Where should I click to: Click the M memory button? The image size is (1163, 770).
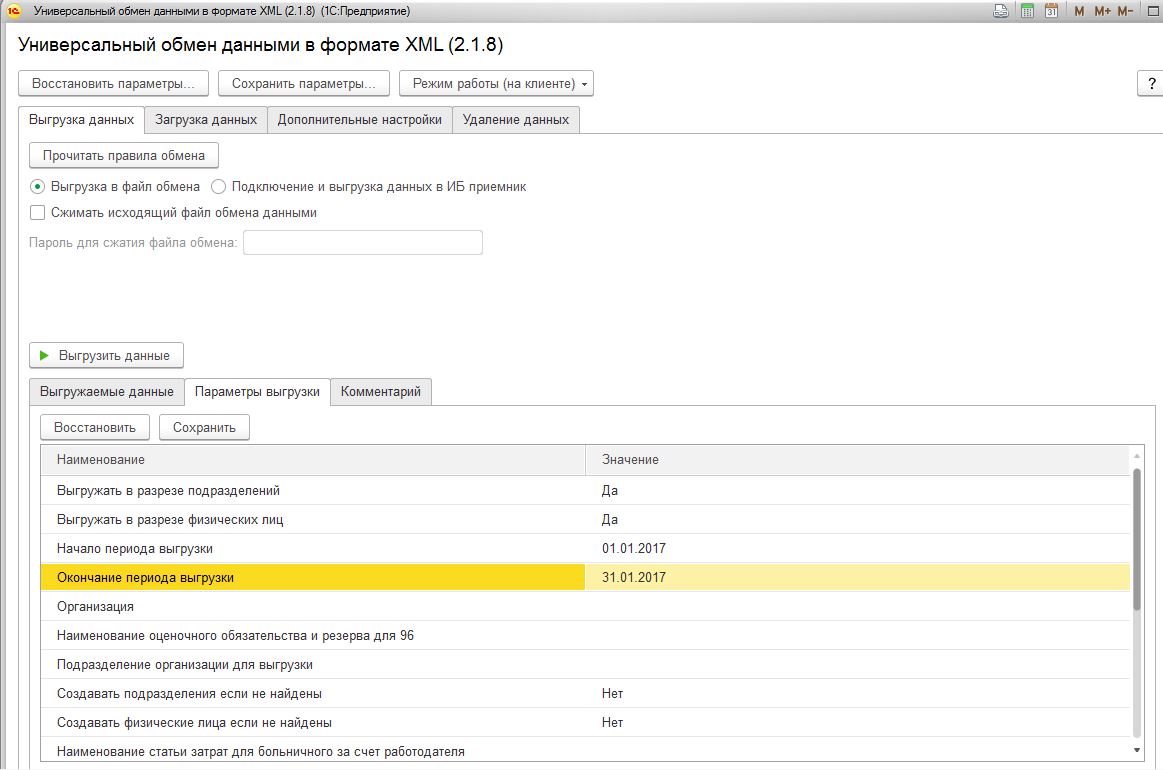pos(1079,11)
